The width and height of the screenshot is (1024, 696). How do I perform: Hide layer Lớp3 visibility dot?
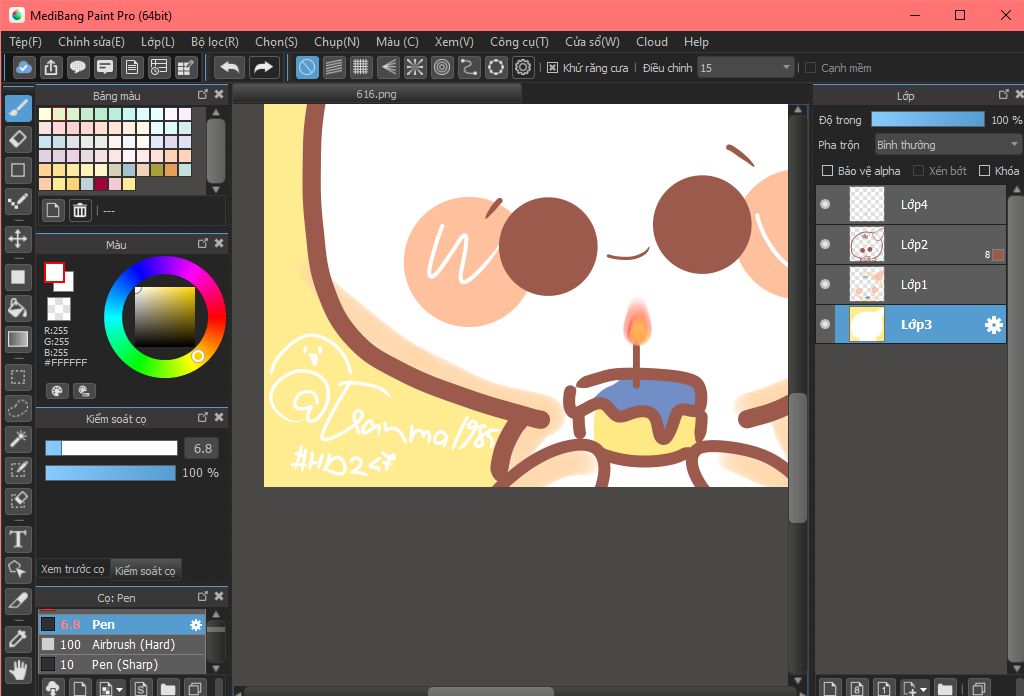[825, 324]
